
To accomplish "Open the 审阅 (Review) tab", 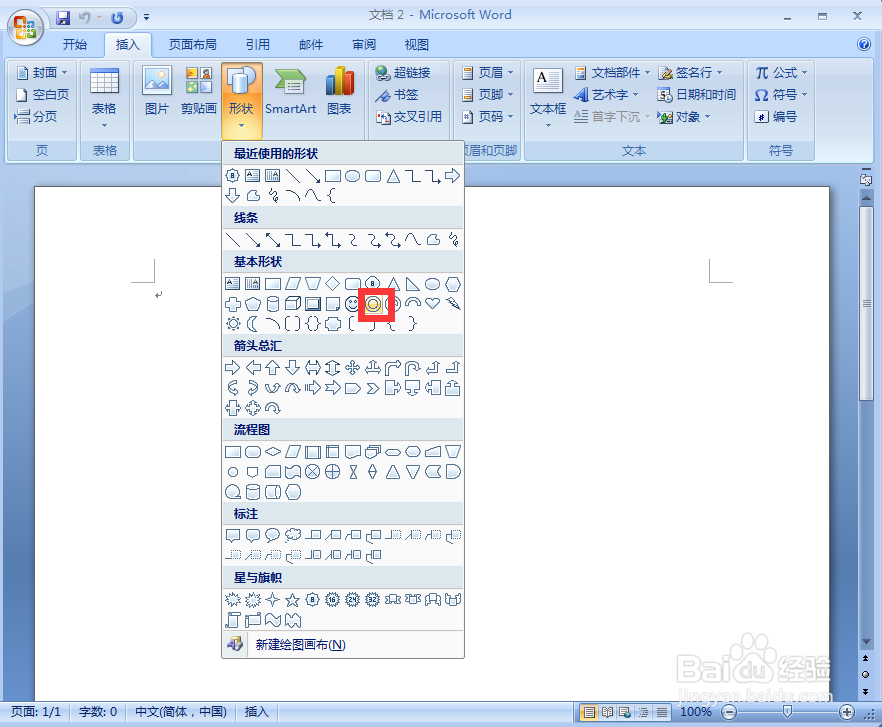I will coord(364,44).
